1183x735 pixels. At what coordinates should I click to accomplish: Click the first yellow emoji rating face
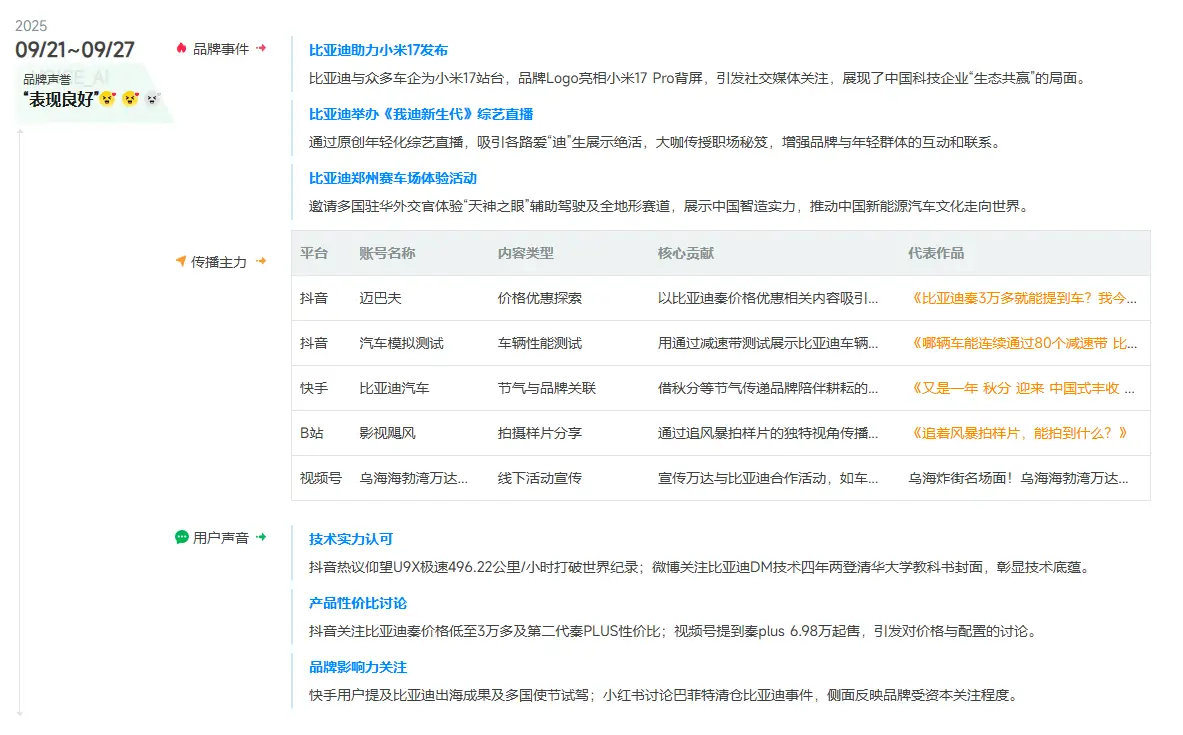107,99
